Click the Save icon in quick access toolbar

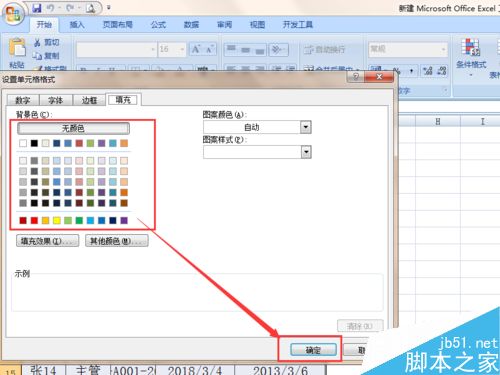37,8
